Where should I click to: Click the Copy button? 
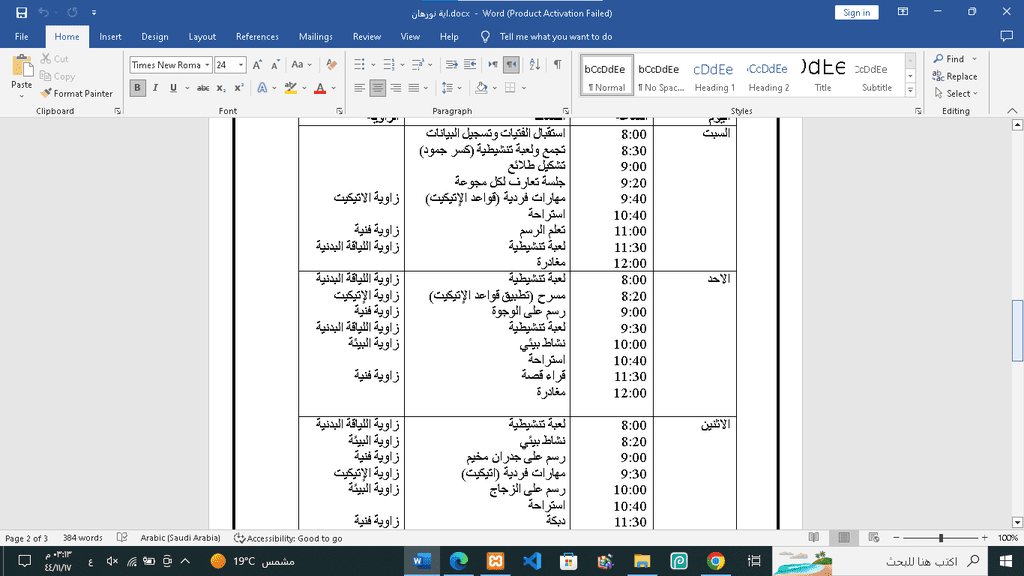pos(57,76)
